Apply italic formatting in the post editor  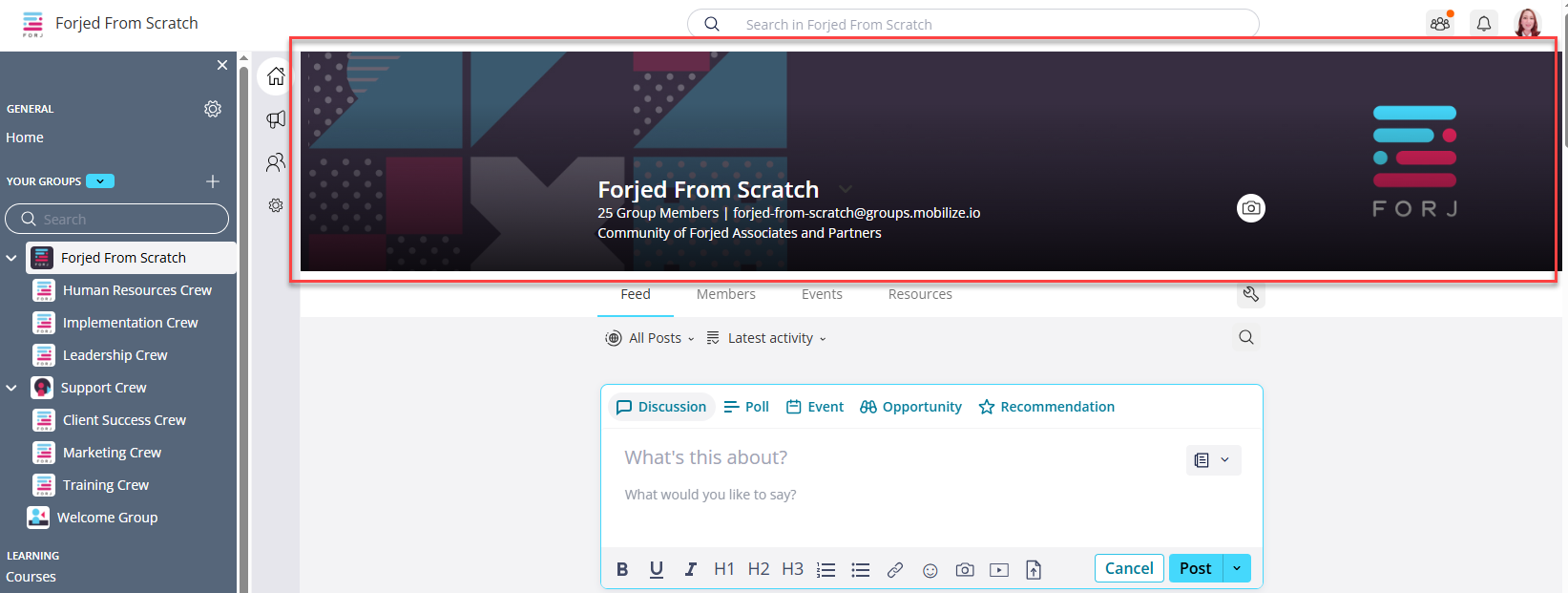(690, 569)
